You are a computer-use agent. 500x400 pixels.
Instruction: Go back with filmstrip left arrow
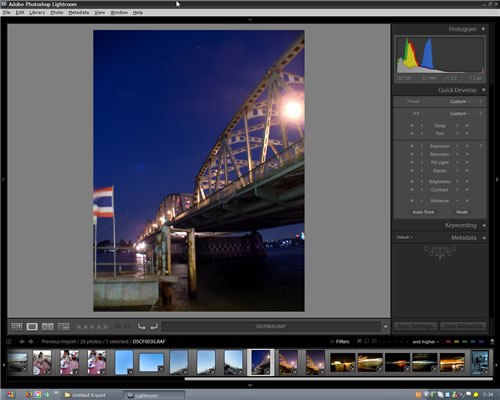[22, 341]
